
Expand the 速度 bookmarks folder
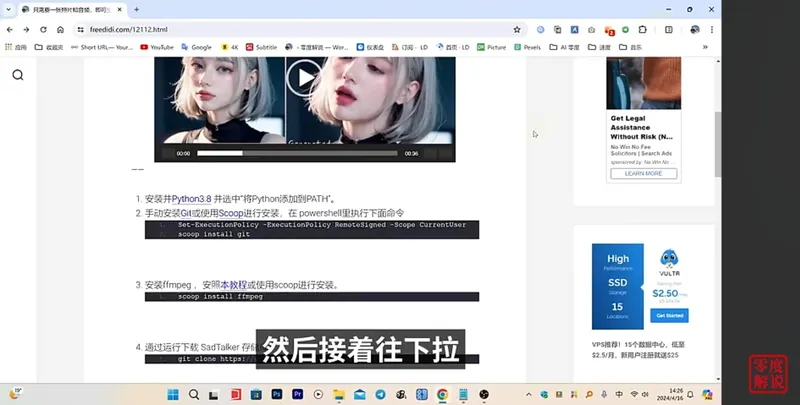click(x=599, y=47)
